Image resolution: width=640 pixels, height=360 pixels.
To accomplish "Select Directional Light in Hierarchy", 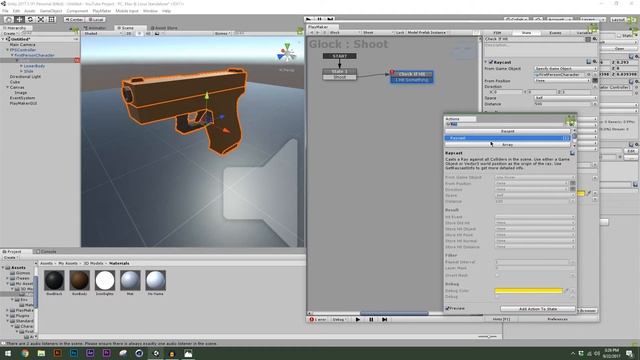I will point(25,76).
